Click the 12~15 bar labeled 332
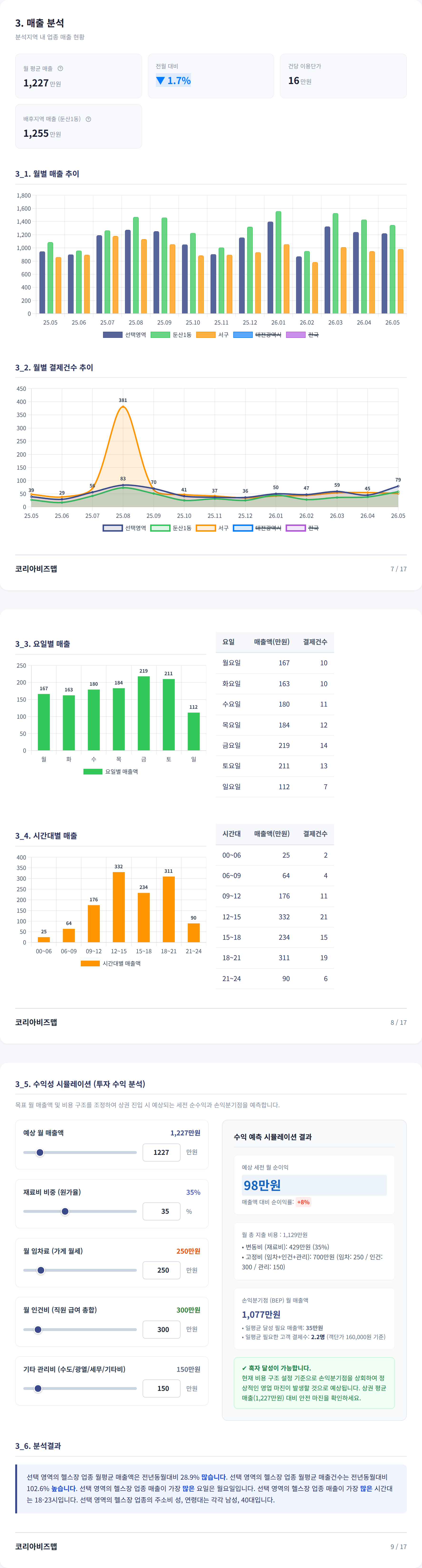This screenshot has height=1568, width=422. [x=119, y=907]
